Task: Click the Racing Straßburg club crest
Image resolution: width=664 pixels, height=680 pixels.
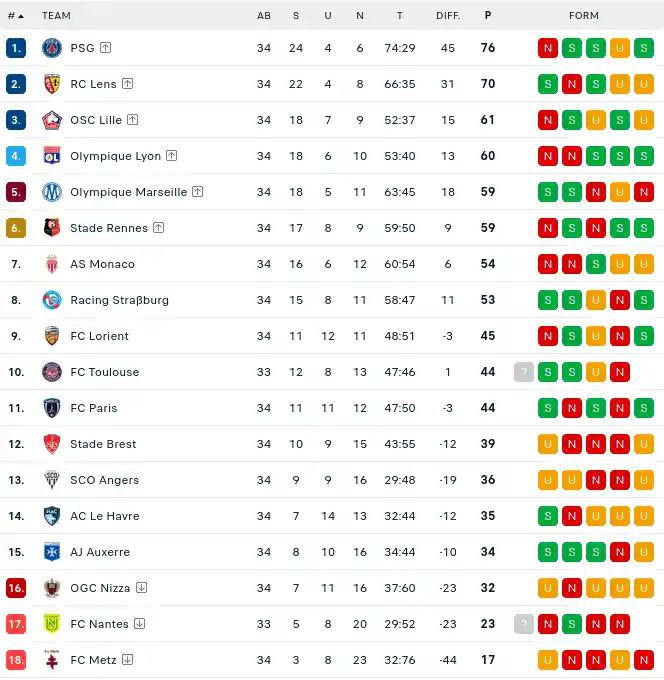Action: [x=52, y=300]
